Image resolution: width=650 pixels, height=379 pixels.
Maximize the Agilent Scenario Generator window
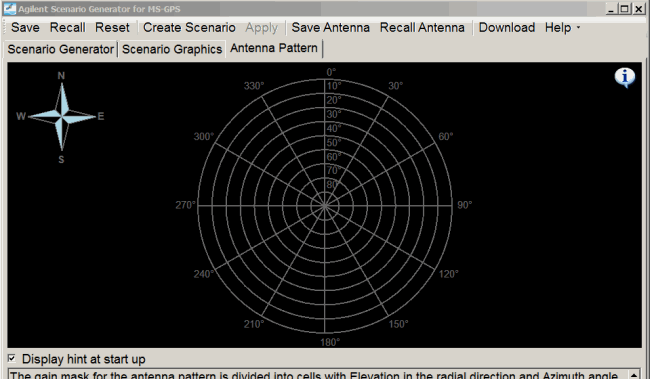[624, 9]
